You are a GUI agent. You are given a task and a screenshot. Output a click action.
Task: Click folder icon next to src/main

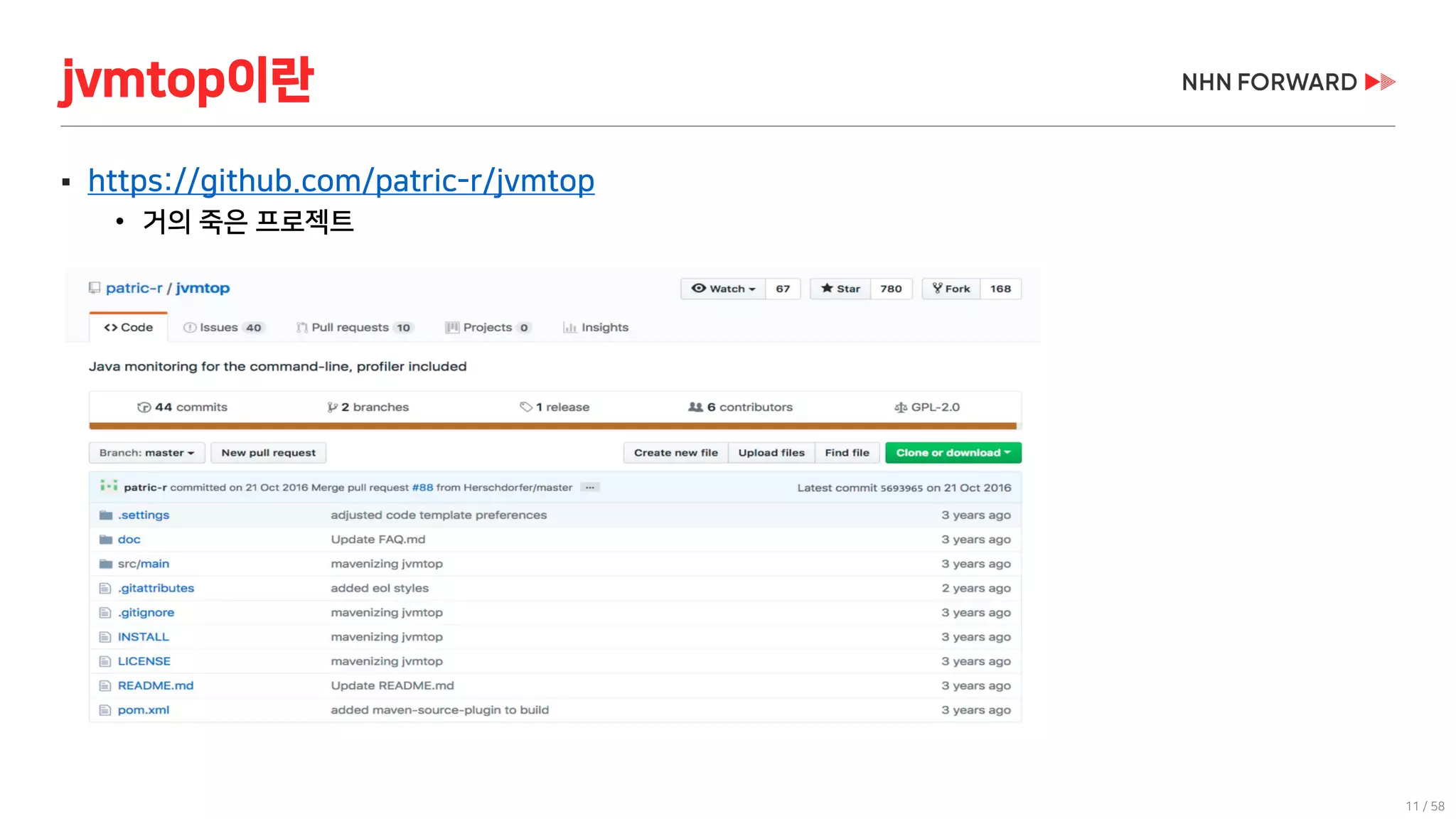click(x=106, y=564)
